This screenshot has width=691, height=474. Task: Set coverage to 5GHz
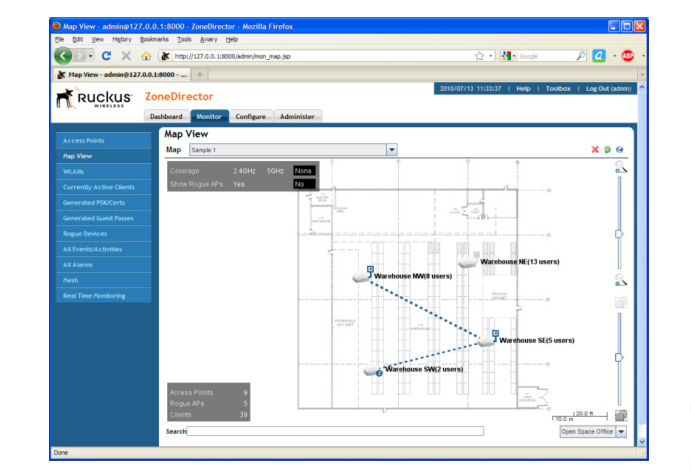click(275, 171)
